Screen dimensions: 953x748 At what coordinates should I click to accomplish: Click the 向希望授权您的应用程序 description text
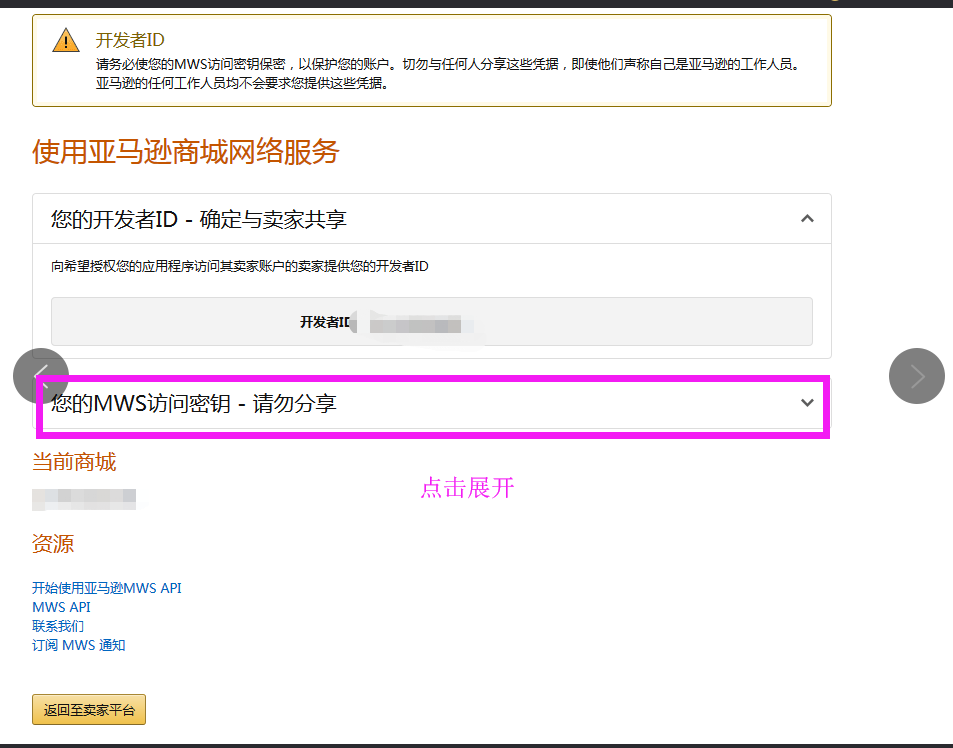(239, 266)
